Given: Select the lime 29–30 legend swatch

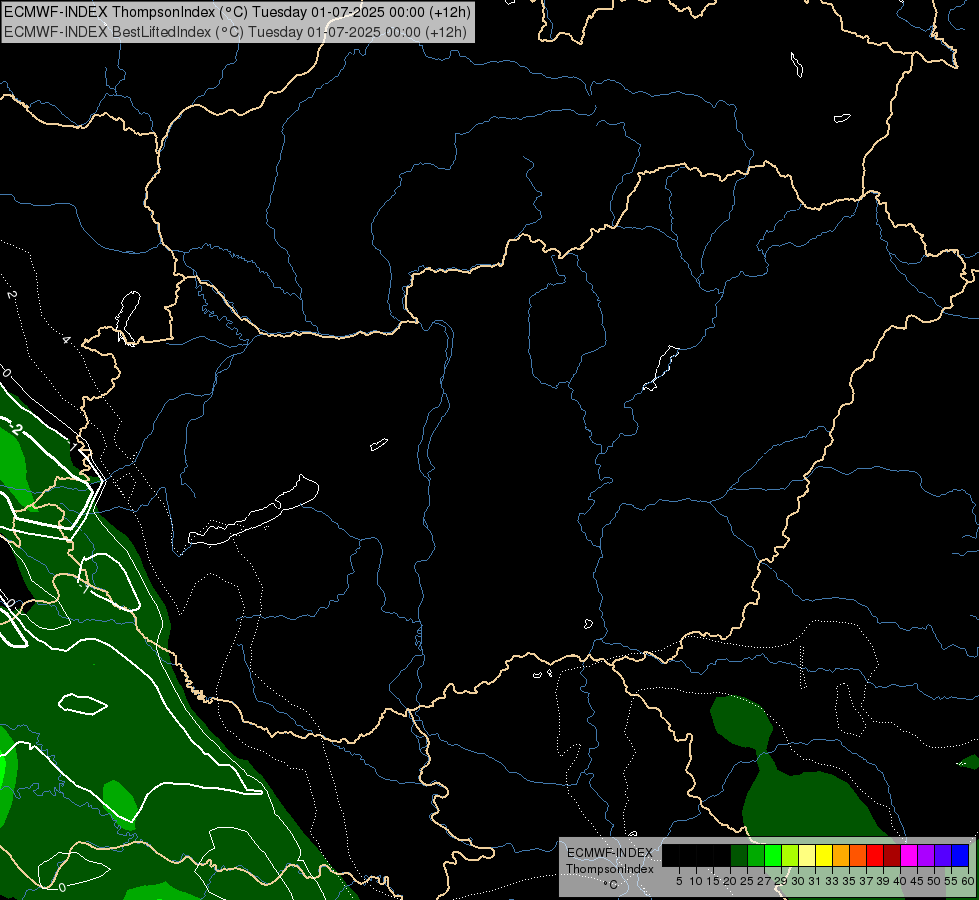Looking at the screenshot, I should [x=790, y=856].
